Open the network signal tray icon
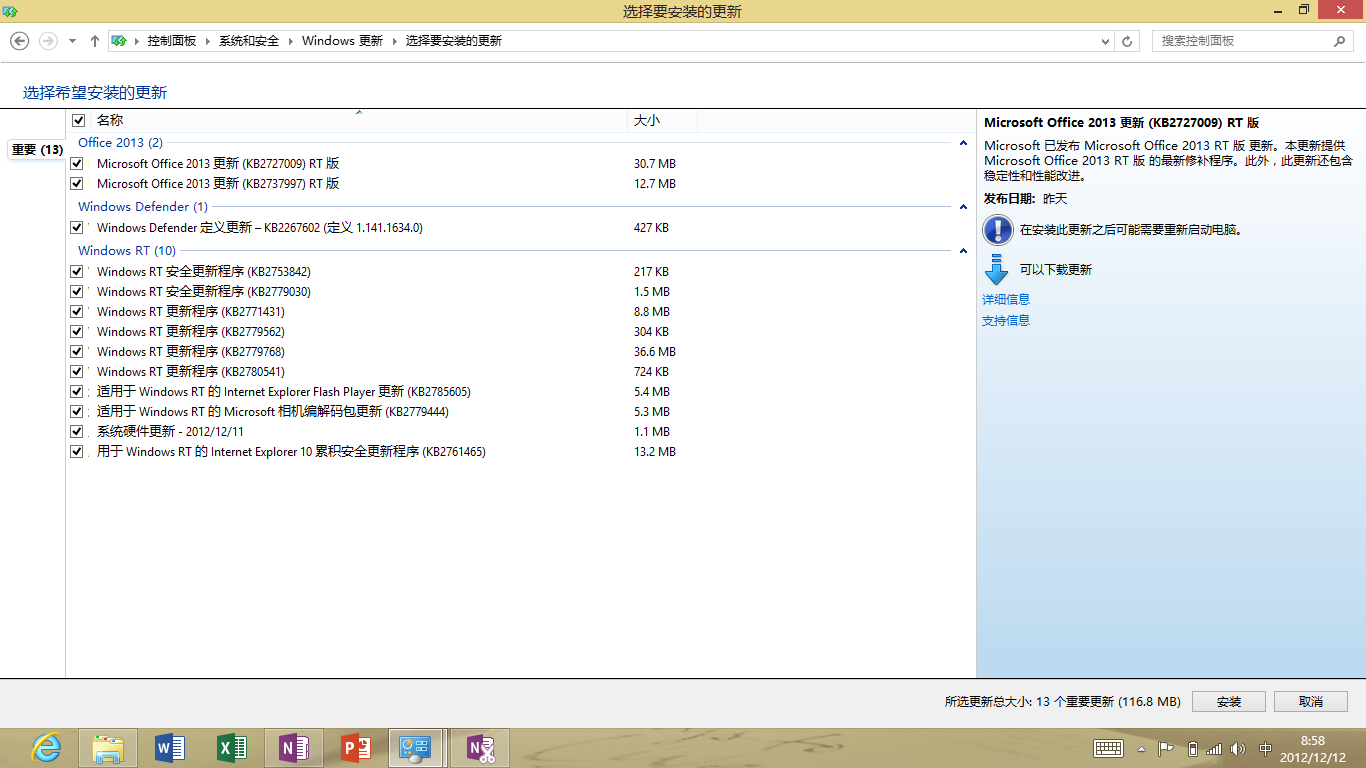Screen dimensions: 1366x768 pos(1214,748)
